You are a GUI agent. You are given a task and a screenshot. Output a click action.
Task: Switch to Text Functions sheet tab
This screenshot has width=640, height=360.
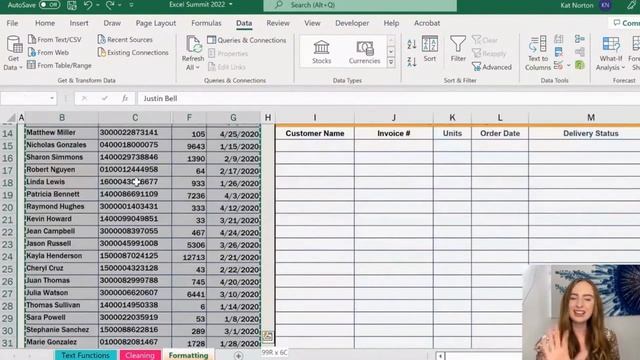point(86,355)
